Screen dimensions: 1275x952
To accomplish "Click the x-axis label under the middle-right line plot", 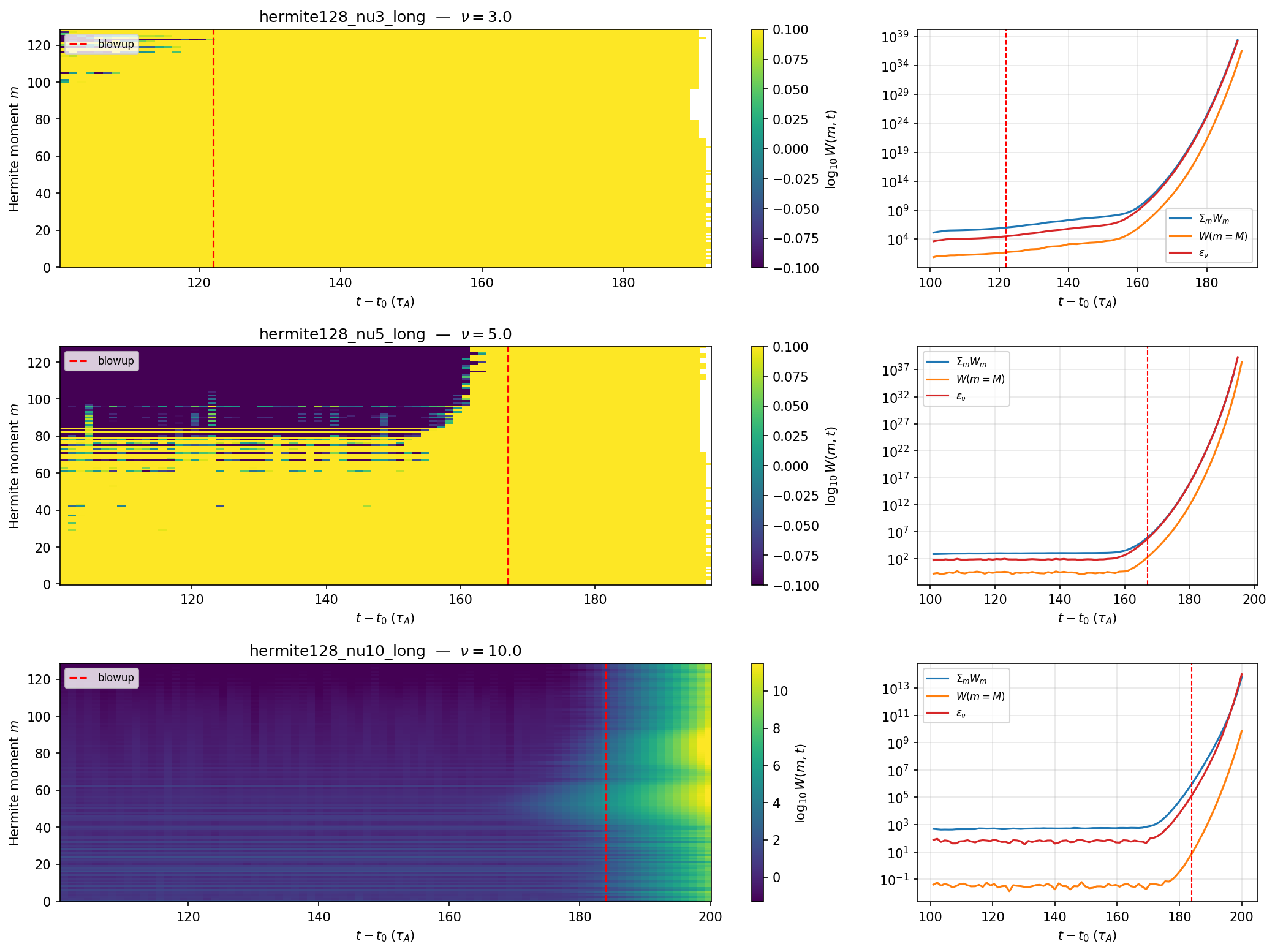I will [1088, 618].
